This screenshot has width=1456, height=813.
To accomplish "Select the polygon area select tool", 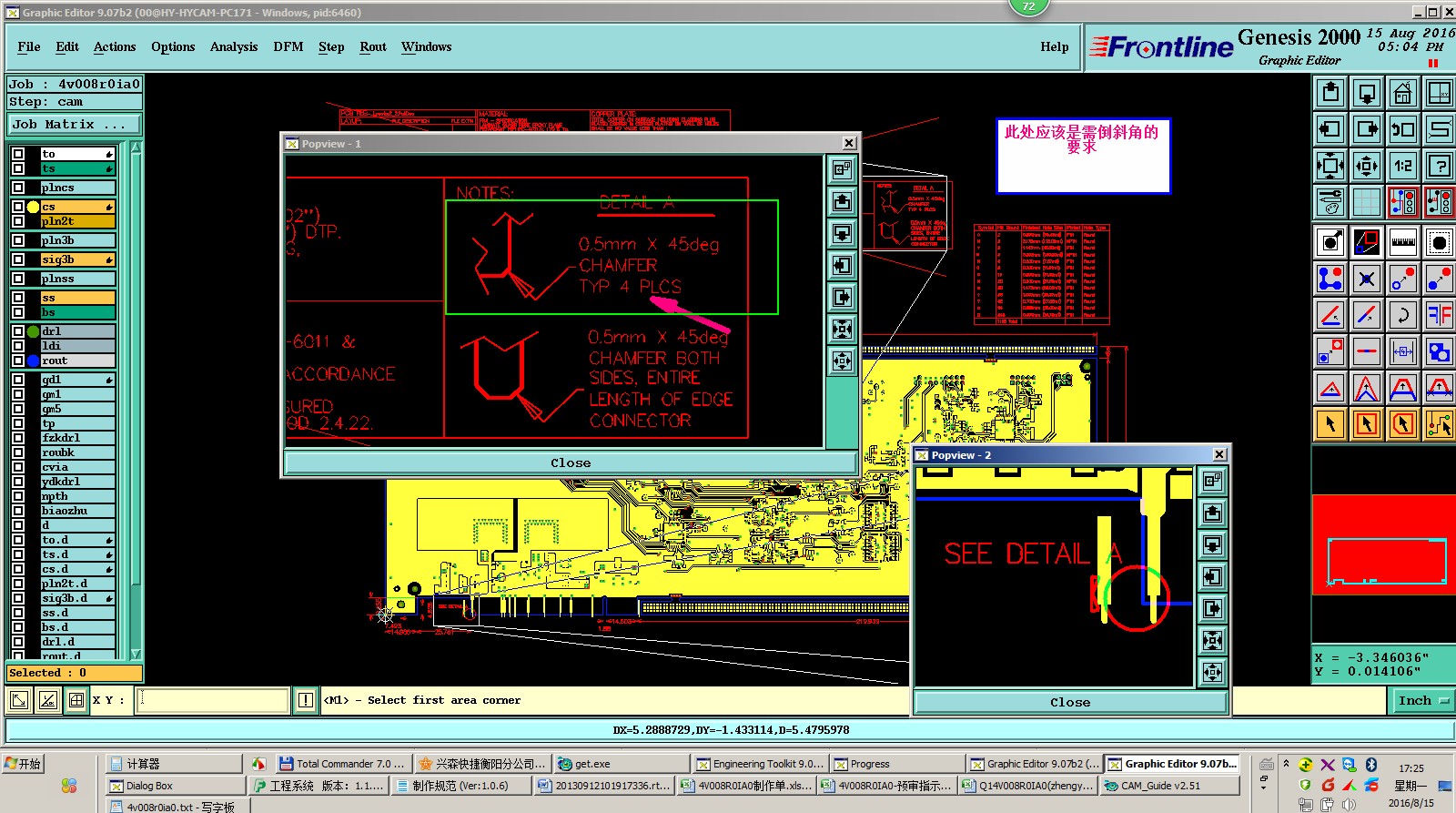I will [1403, 424].
